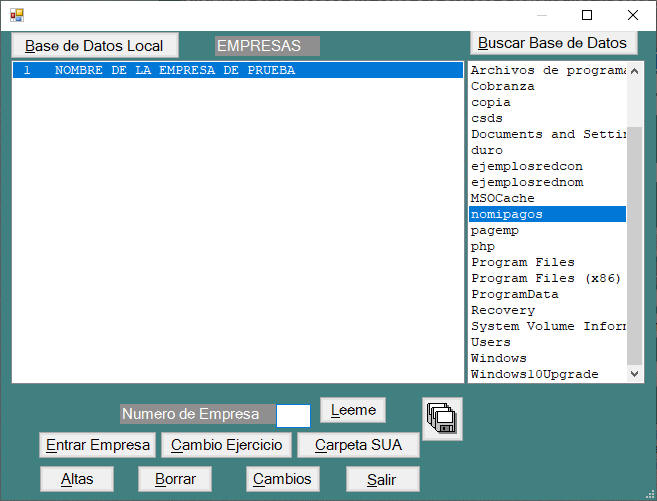The width and height of the screenshot is (657, 501).
Task: Click the Numero de Empresa input box
Action: [293, 415]
